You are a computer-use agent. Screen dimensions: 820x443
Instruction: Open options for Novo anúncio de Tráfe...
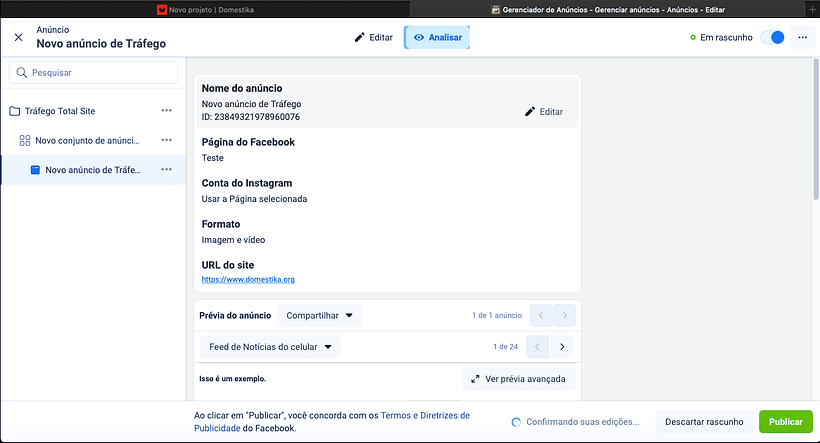point(166,169)
